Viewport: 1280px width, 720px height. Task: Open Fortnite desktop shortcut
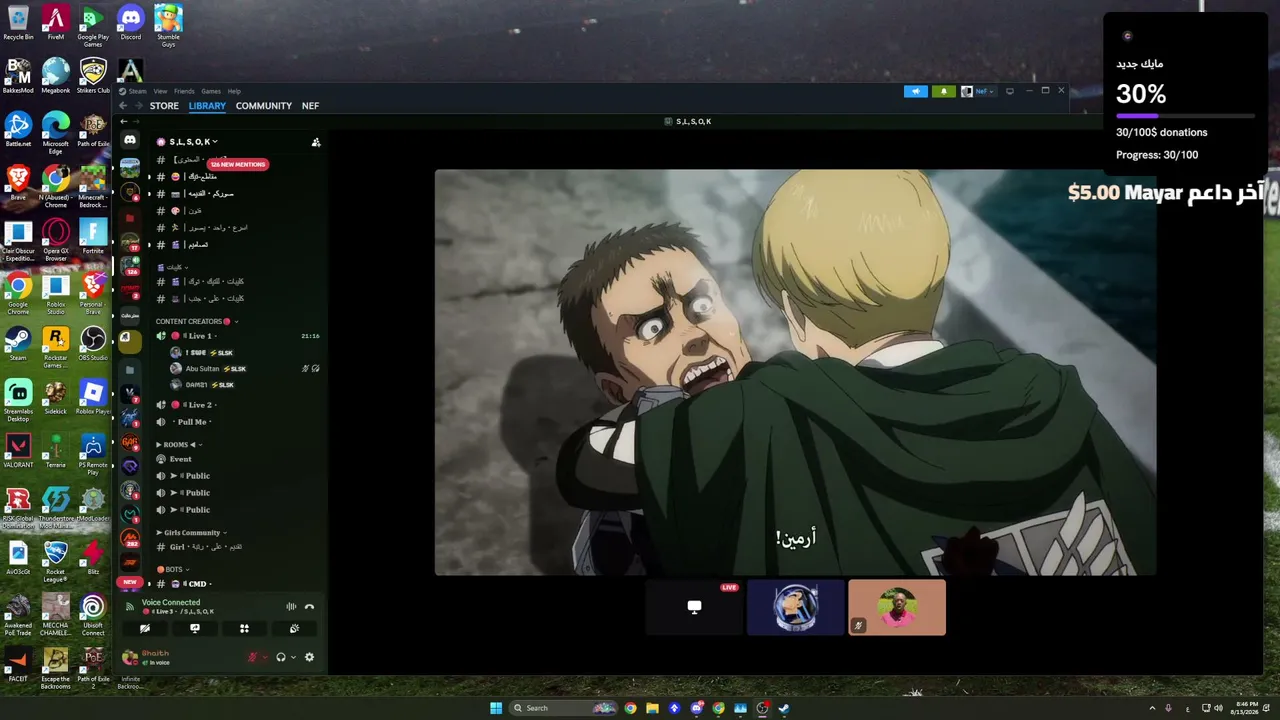point(93,237)
